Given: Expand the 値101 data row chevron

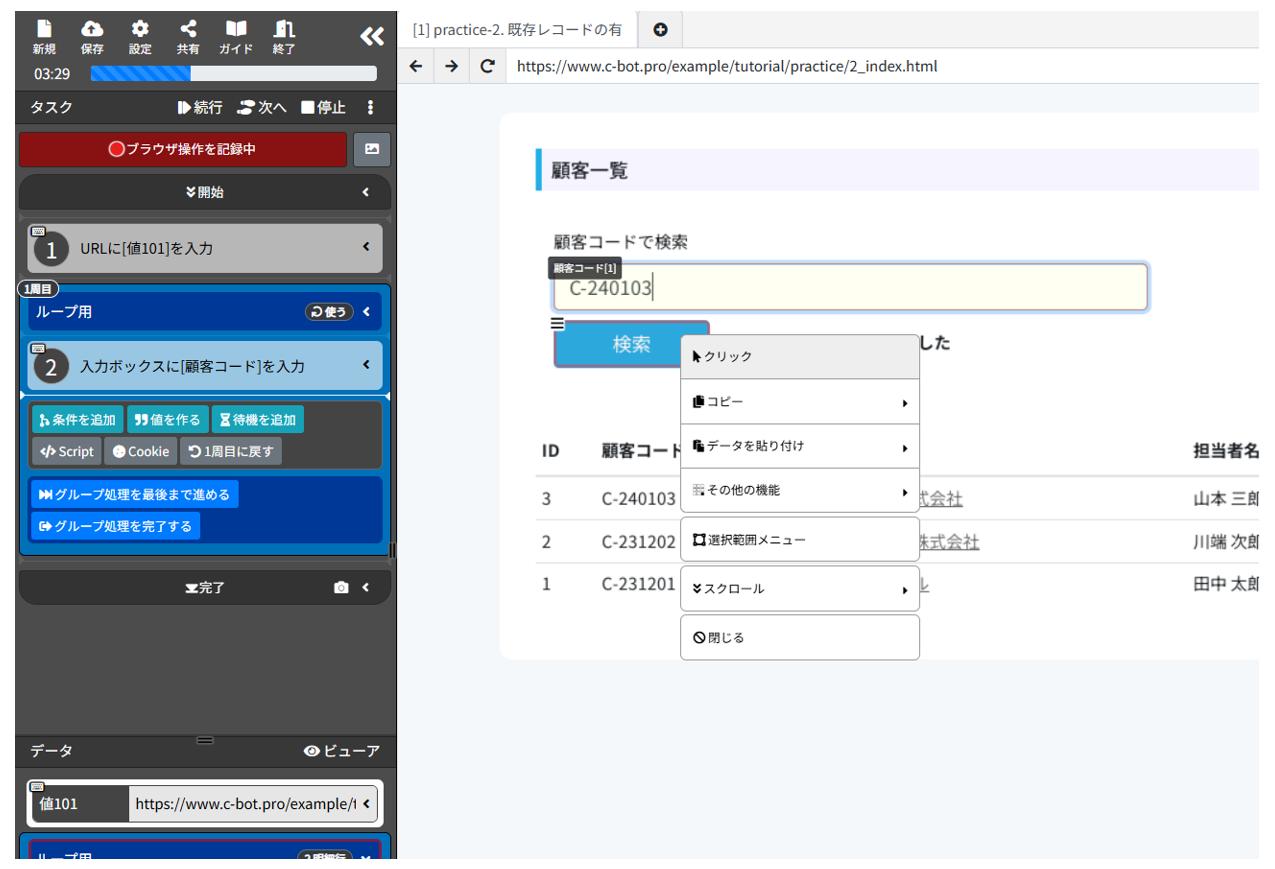Looking at the screenshot, I should coord(368,804).
